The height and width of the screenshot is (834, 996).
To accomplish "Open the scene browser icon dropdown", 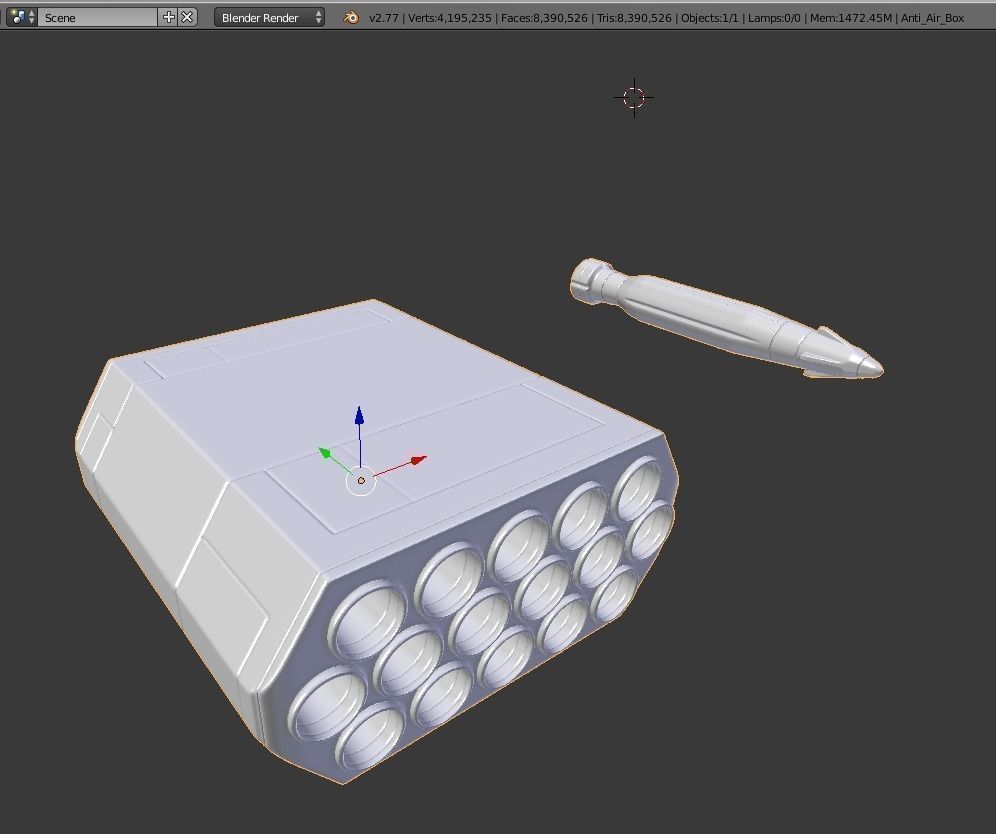I will pyautogui.click(x=22, y=17).
